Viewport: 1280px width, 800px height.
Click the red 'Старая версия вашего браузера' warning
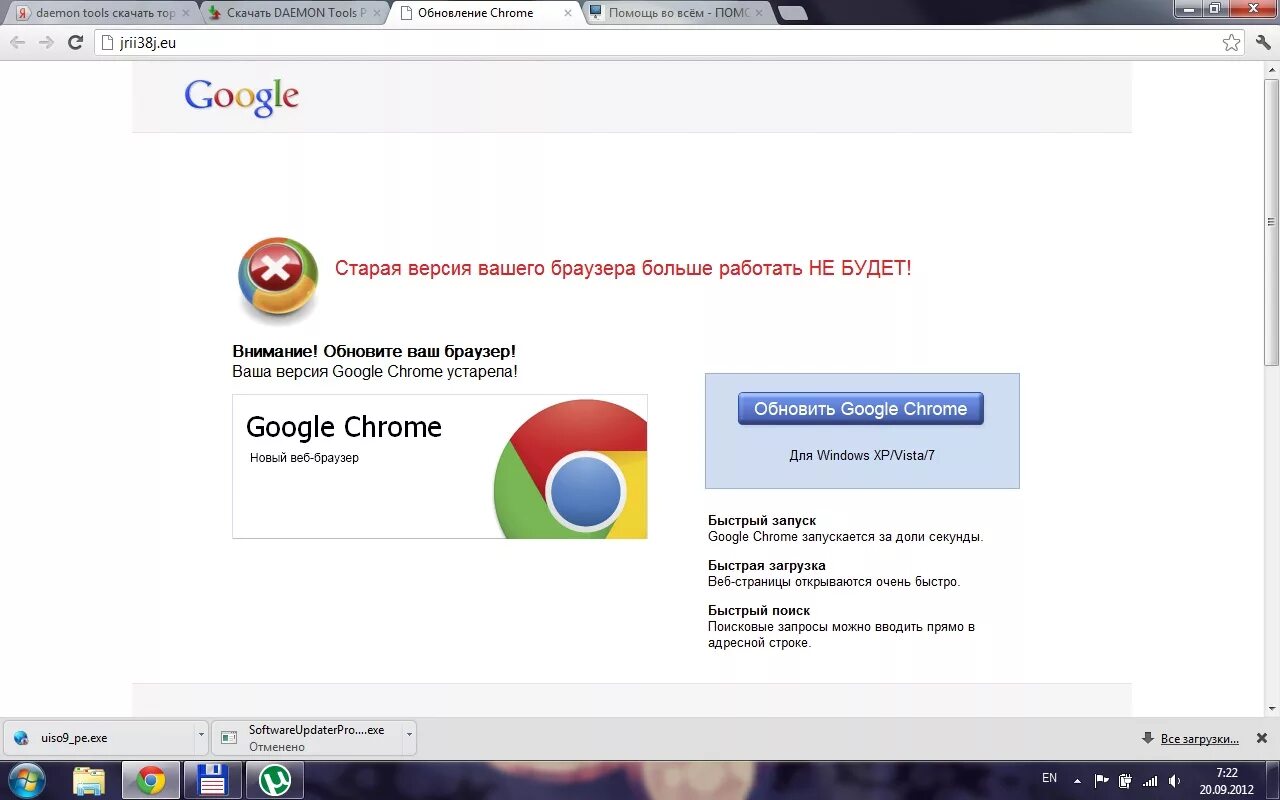click(x=623, y=268)
